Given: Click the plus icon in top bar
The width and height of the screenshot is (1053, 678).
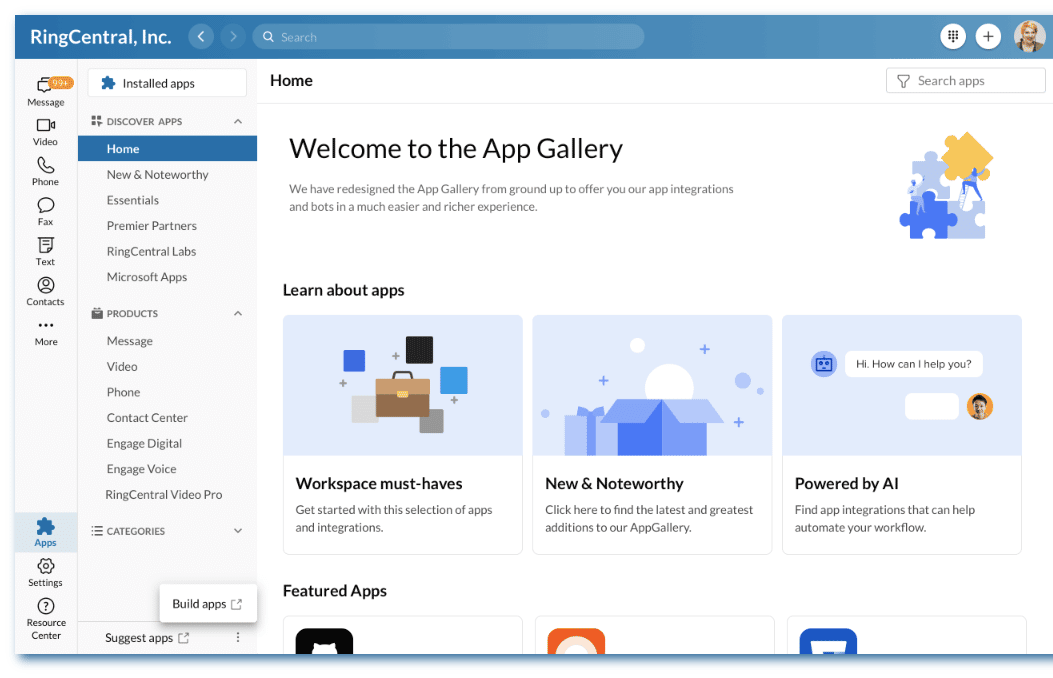Looking at the screenshot, I should pyautogui.click(x=988, y=37).
